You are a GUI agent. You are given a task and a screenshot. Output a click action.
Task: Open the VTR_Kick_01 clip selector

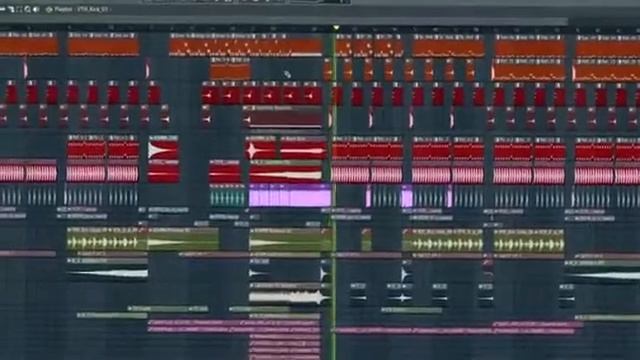click(x=92, y=9)
